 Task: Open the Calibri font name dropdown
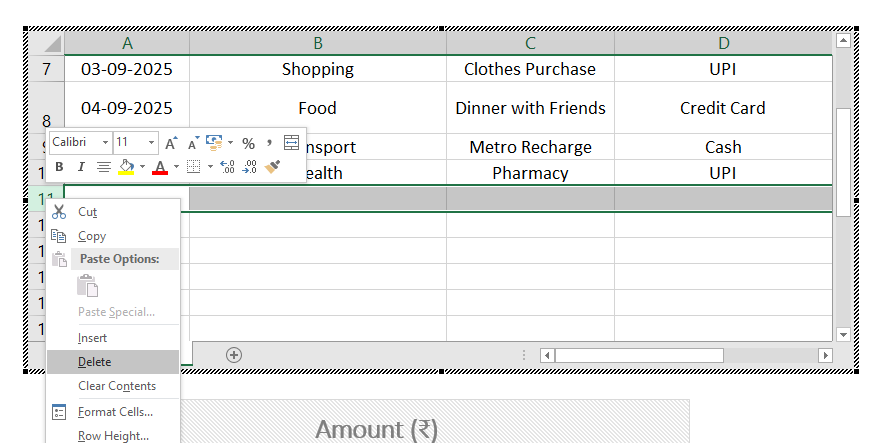point(103,143)
